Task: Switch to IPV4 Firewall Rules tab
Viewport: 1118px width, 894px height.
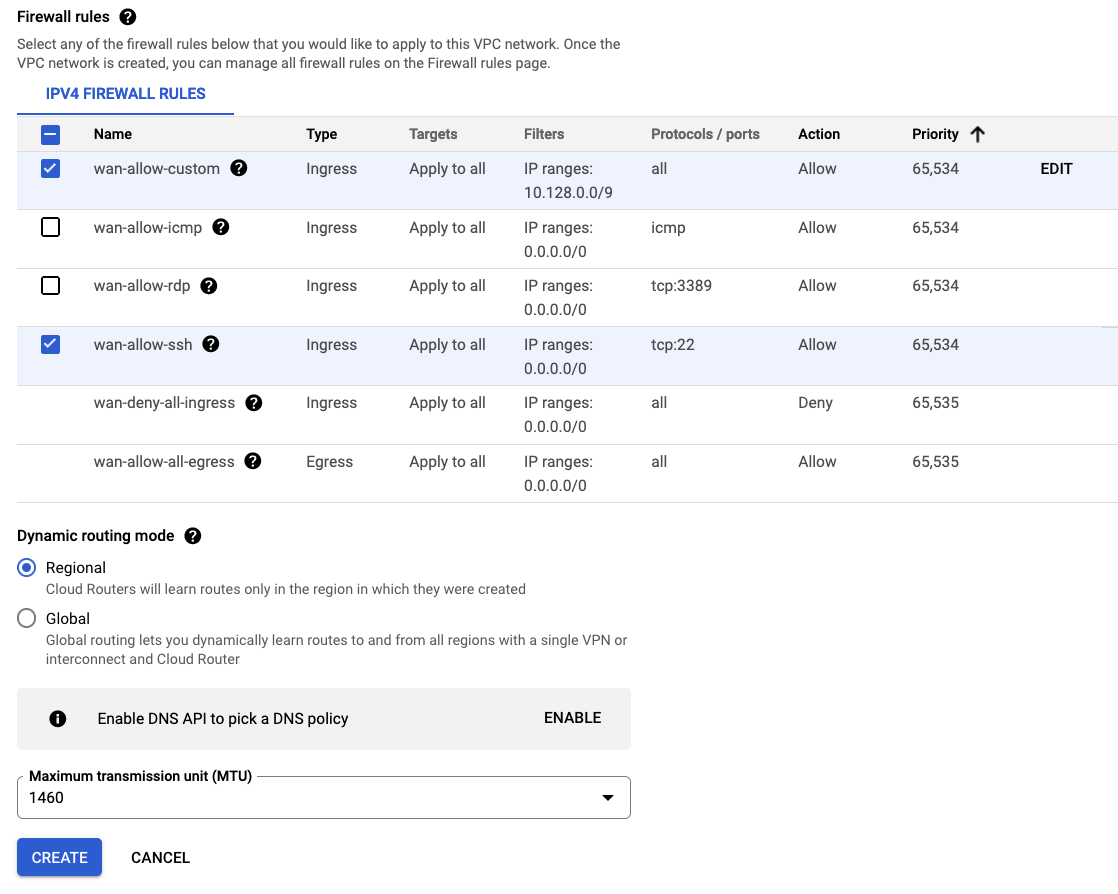Action: tap(126, 94)
